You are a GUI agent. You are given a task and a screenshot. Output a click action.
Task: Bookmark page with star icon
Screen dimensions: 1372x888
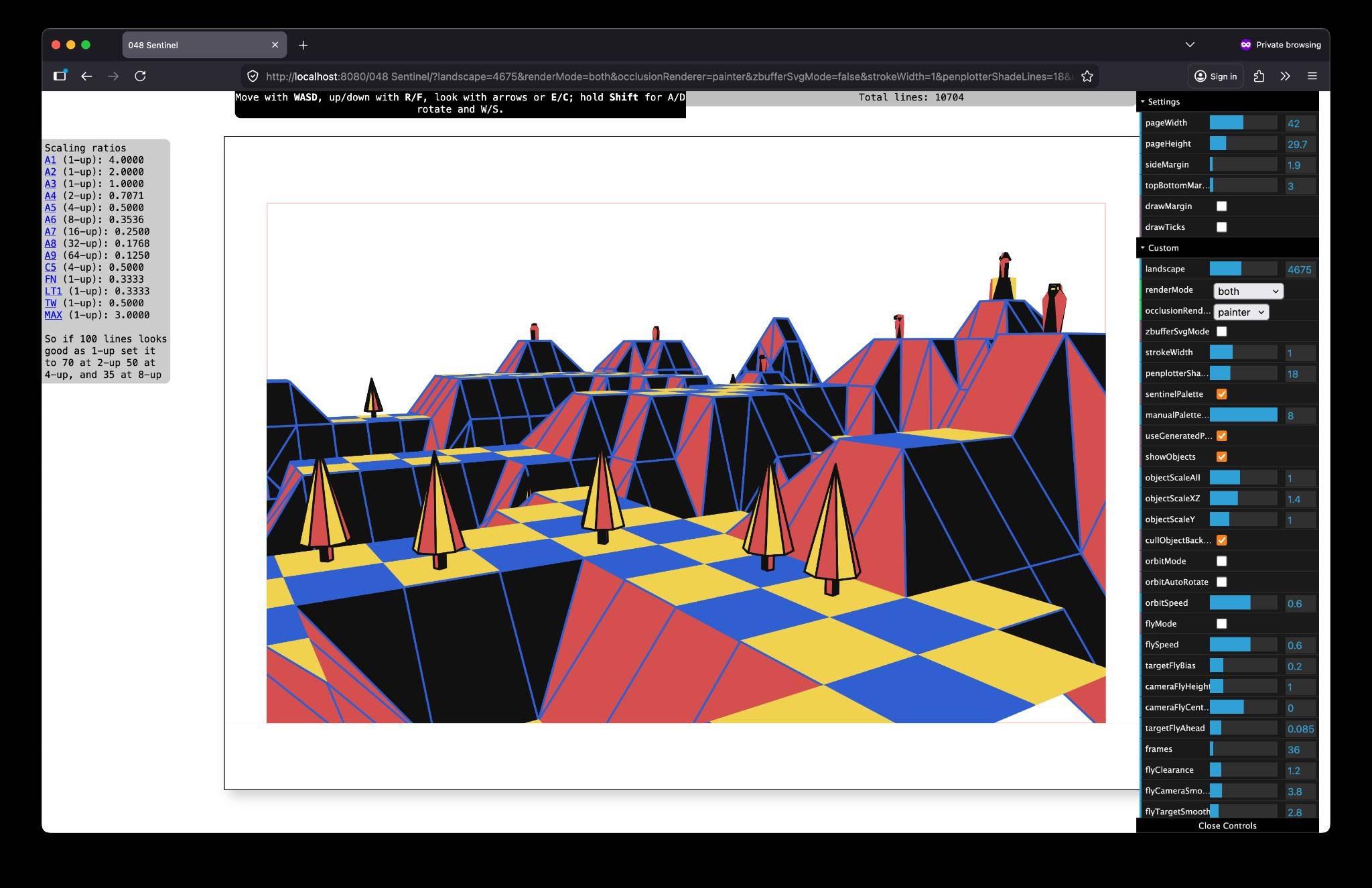click(1087, 76)
